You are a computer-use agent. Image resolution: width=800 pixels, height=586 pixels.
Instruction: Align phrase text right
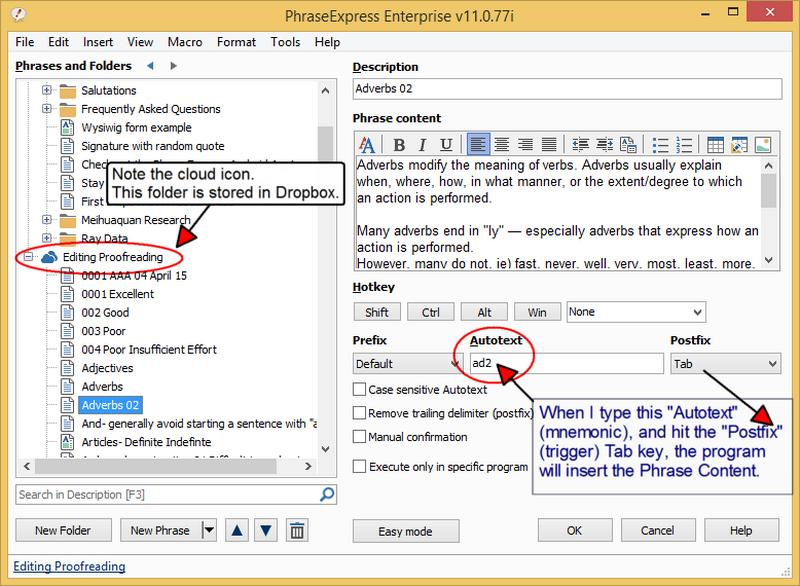pos(525,145)
